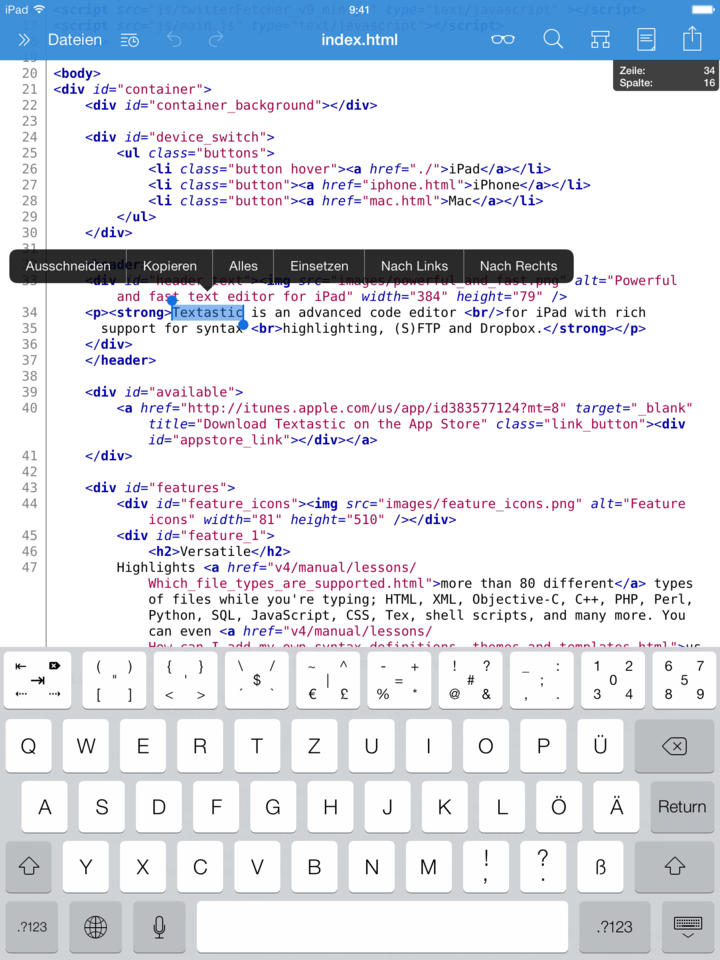Image resolution: width=720 pixels, height=960 pixels.
Task: Choose Ausschneiden in the context menu
Action: pyautogui.click(x=68, y=266)
